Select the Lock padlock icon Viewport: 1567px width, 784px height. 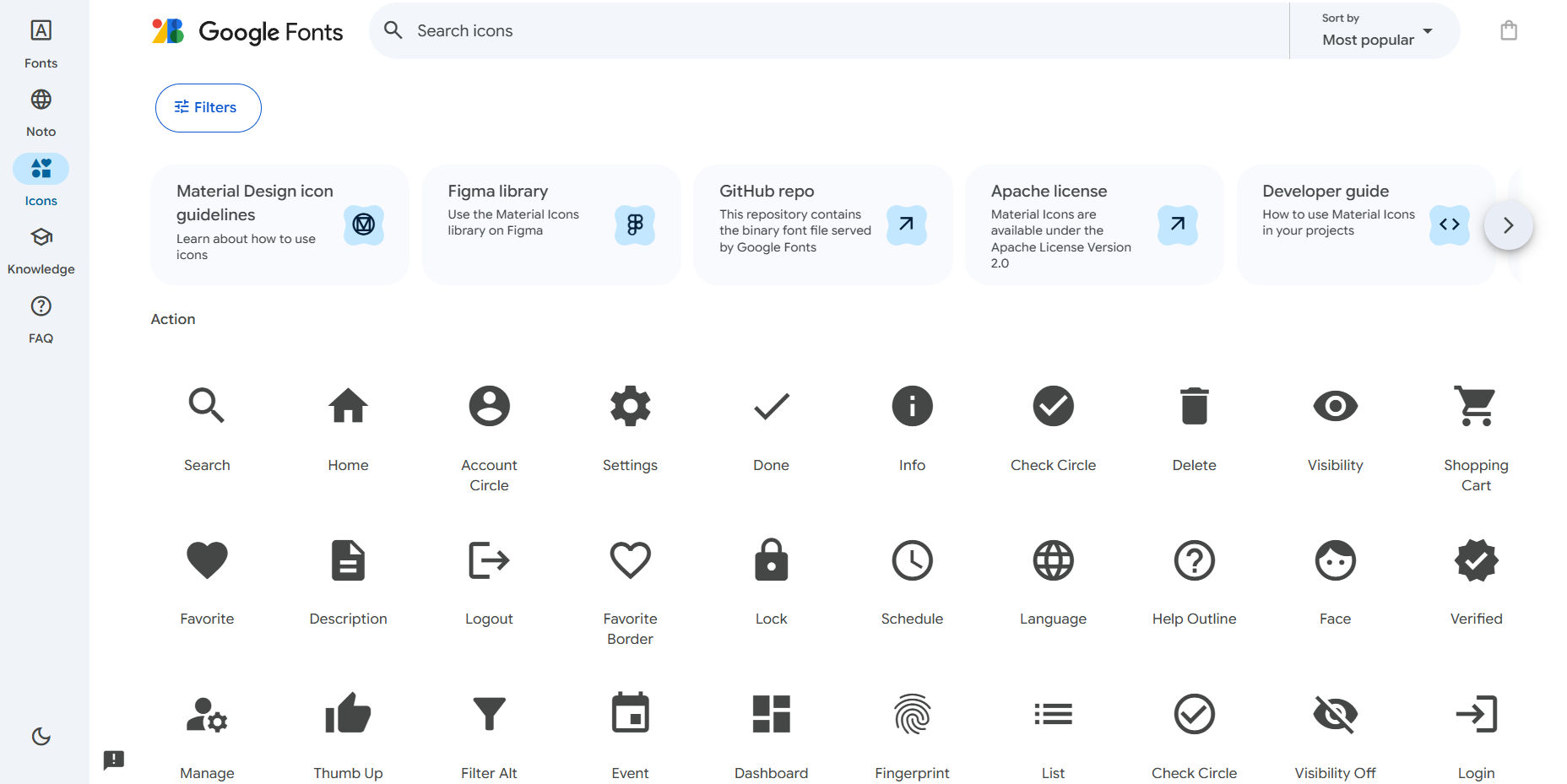point(771,560)
